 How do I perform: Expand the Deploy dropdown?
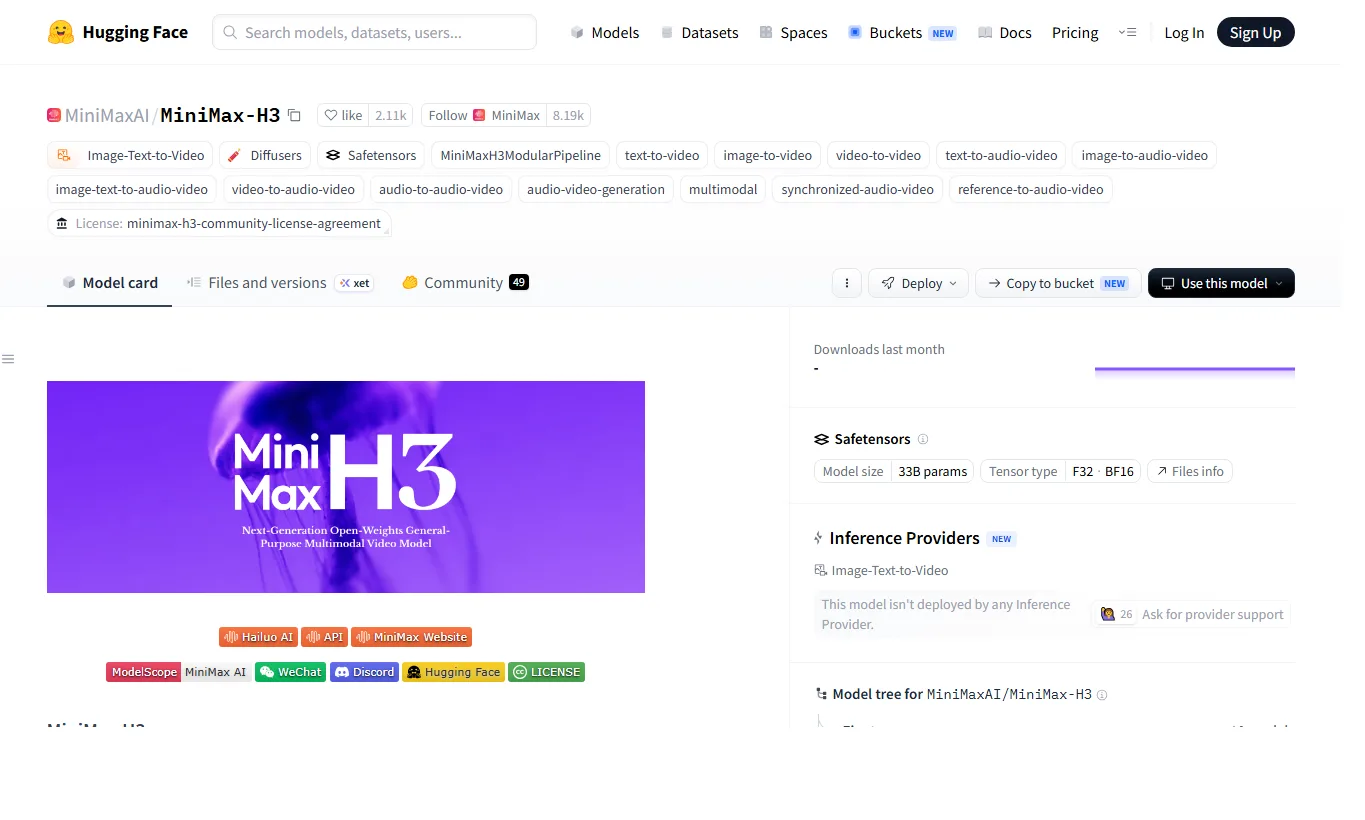[x=918, y=283]
